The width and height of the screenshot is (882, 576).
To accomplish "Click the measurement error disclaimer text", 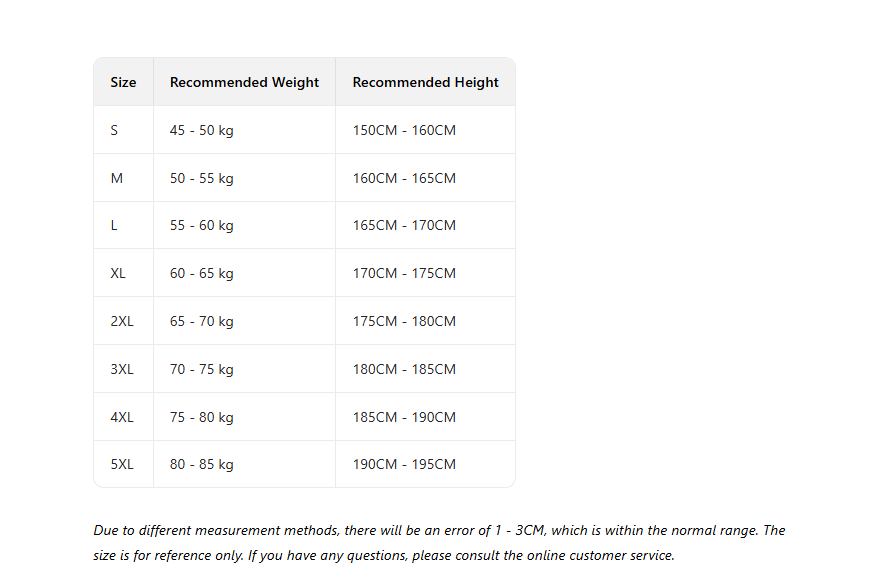I will coord(439,543).
